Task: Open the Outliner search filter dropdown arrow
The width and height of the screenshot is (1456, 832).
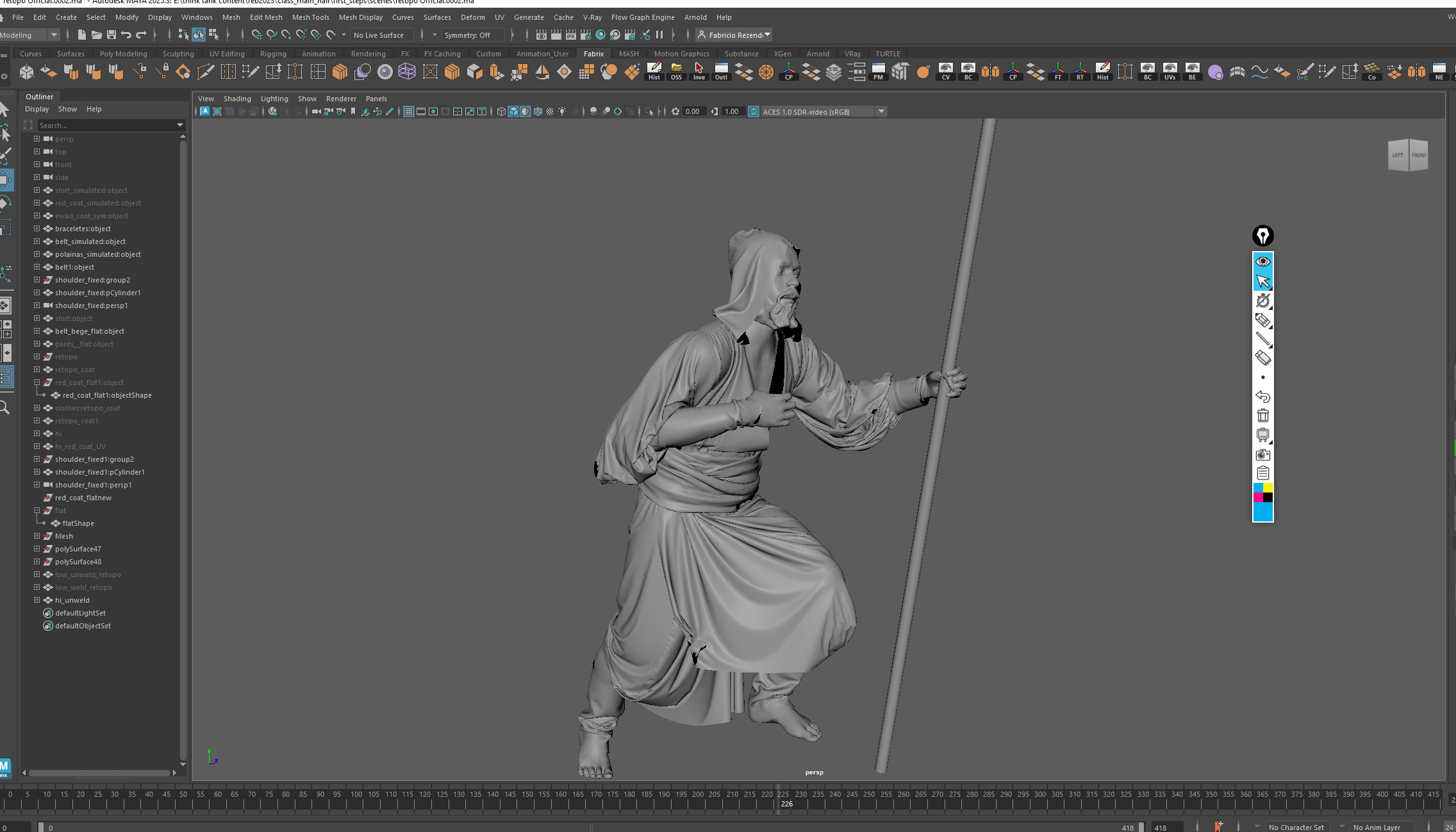Action: point(180,125)
